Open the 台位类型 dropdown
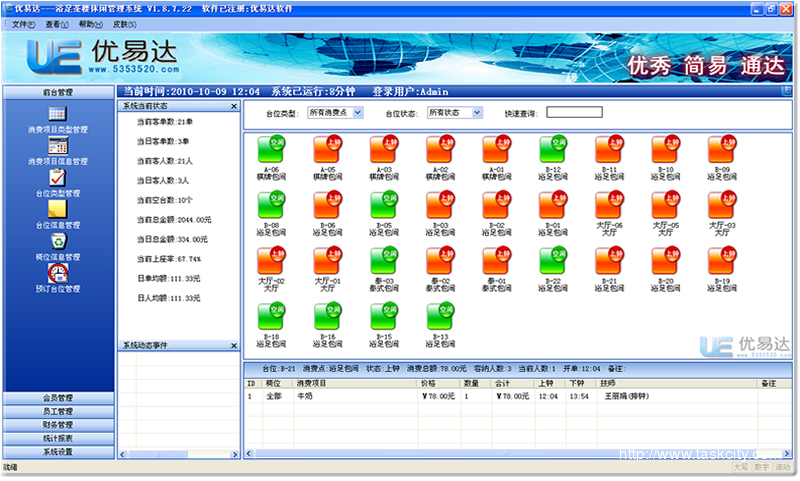This screenshot has height=481, width=800. point(338,113)
